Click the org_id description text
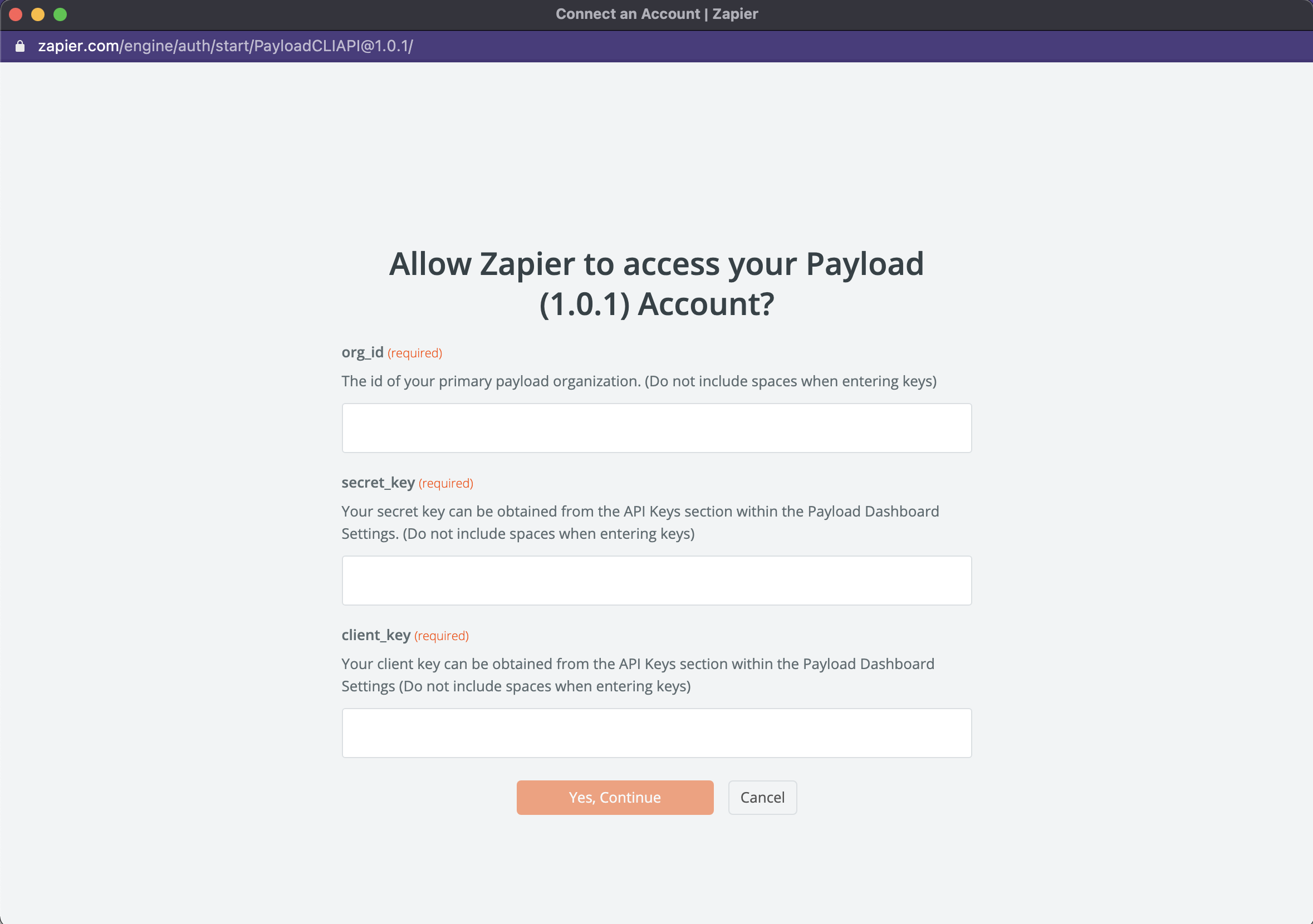 pyautogui.click(x=639, y=381)
